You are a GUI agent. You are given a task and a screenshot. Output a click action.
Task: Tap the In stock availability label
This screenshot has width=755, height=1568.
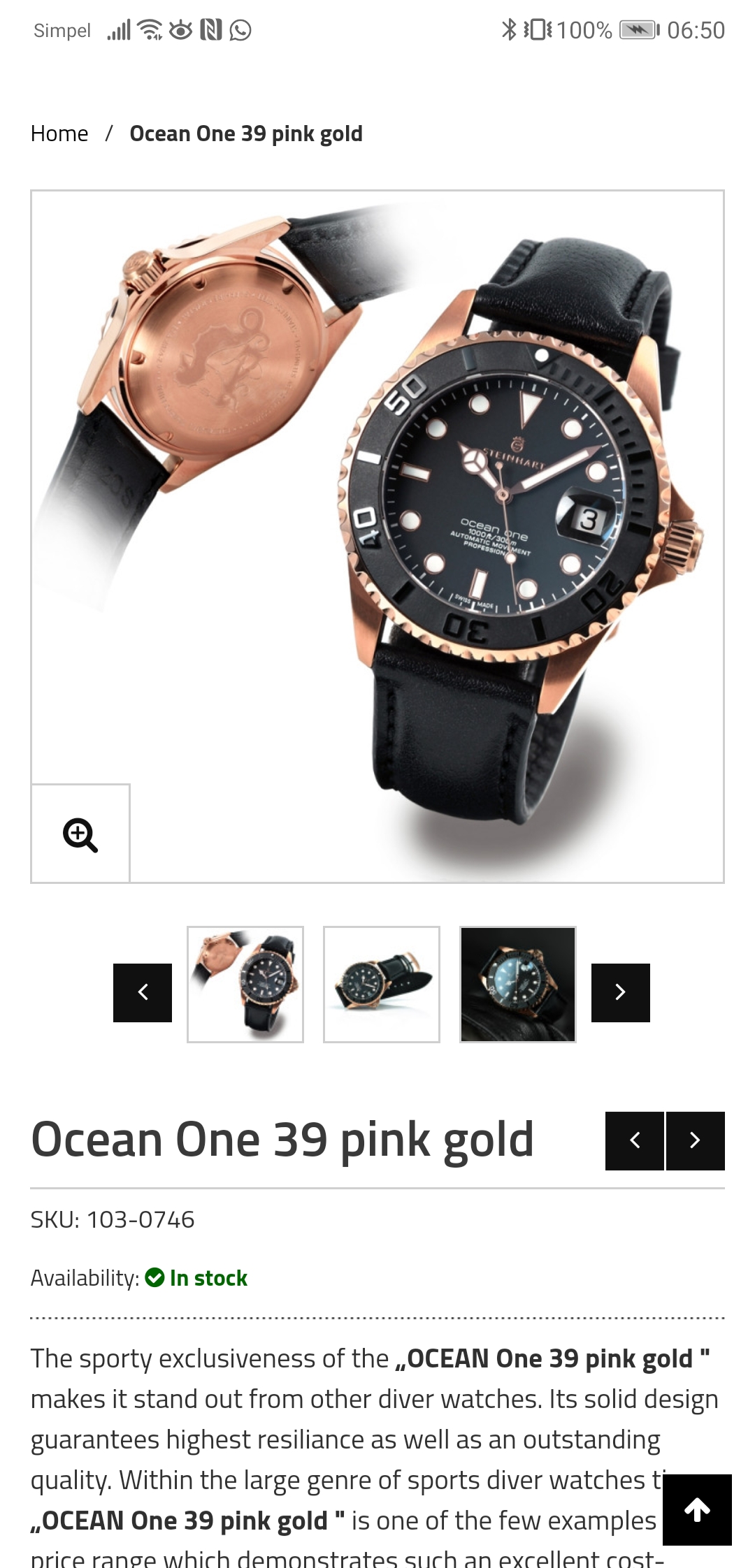(x=208, y=1278)
